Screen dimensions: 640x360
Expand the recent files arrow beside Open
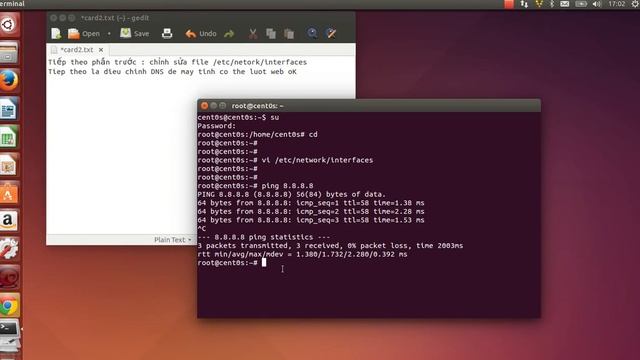(109, 33)
